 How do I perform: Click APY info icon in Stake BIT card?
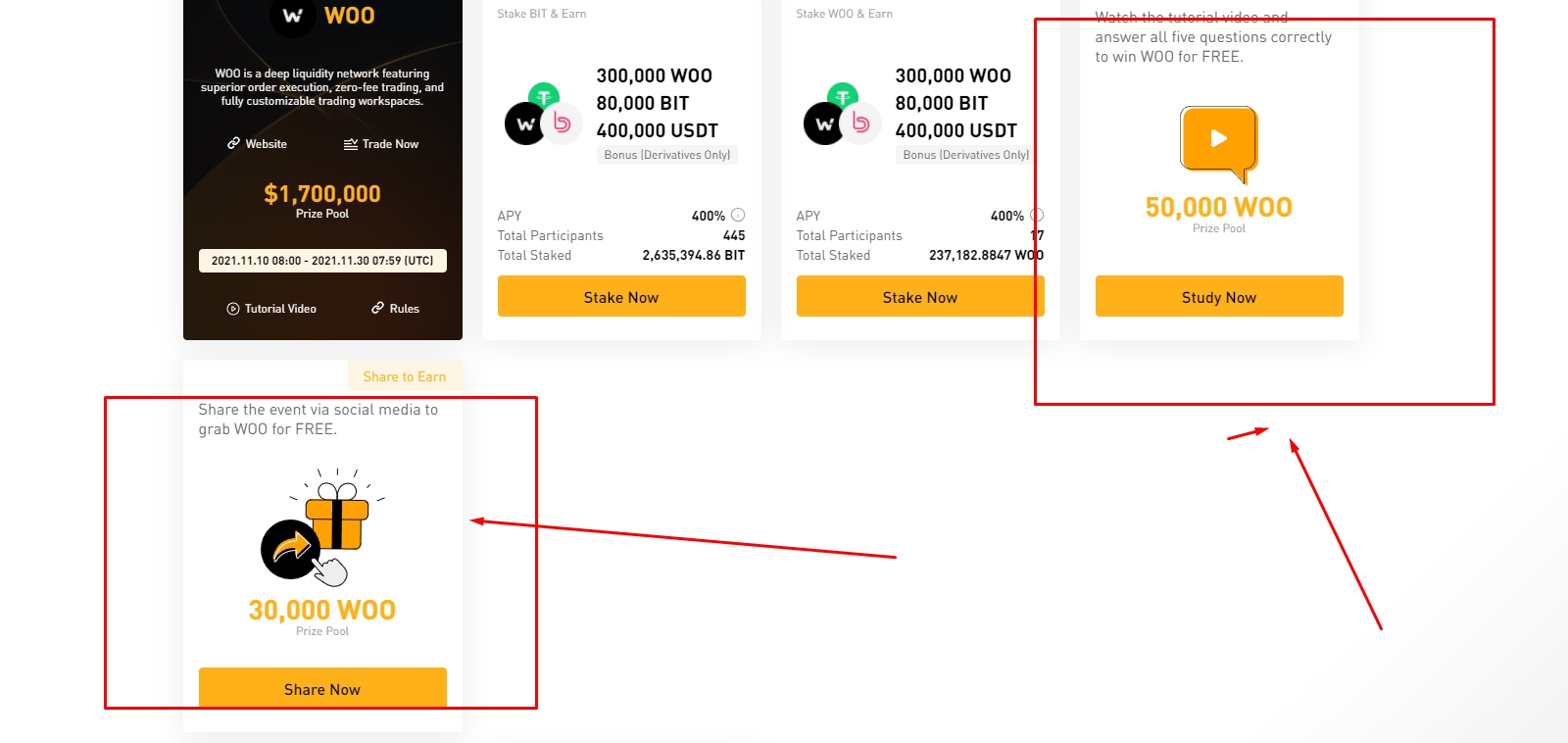[738, 216]
